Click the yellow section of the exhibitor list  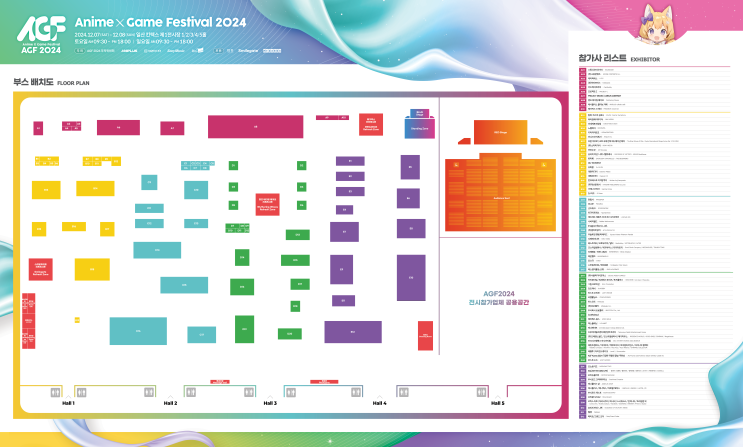654,155
